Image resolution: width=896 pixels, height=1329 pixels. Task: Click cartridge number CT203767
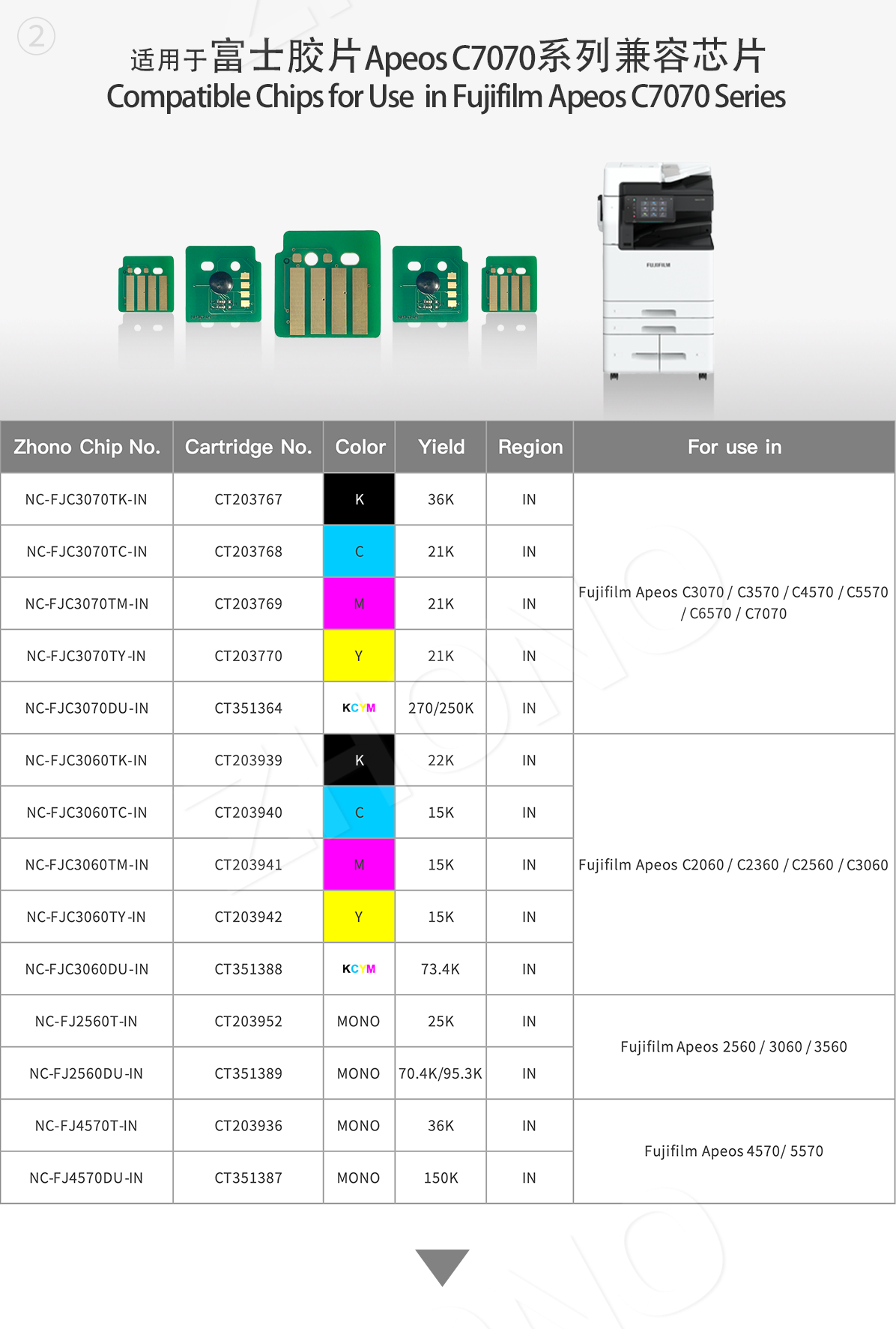[248, 499]
